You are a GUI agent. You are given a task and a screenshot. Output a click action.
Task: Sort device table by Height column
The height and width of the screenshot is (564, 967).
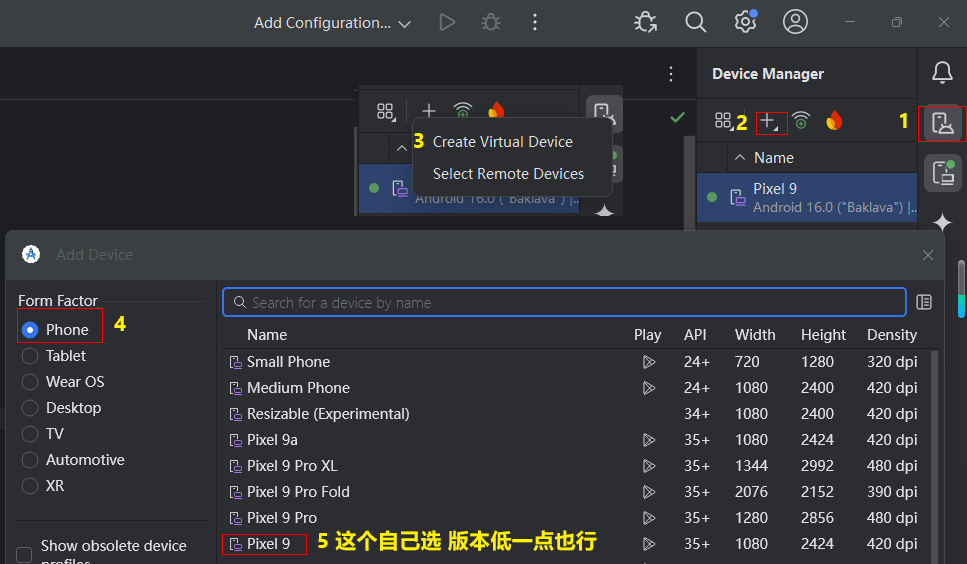click(823, 335)
